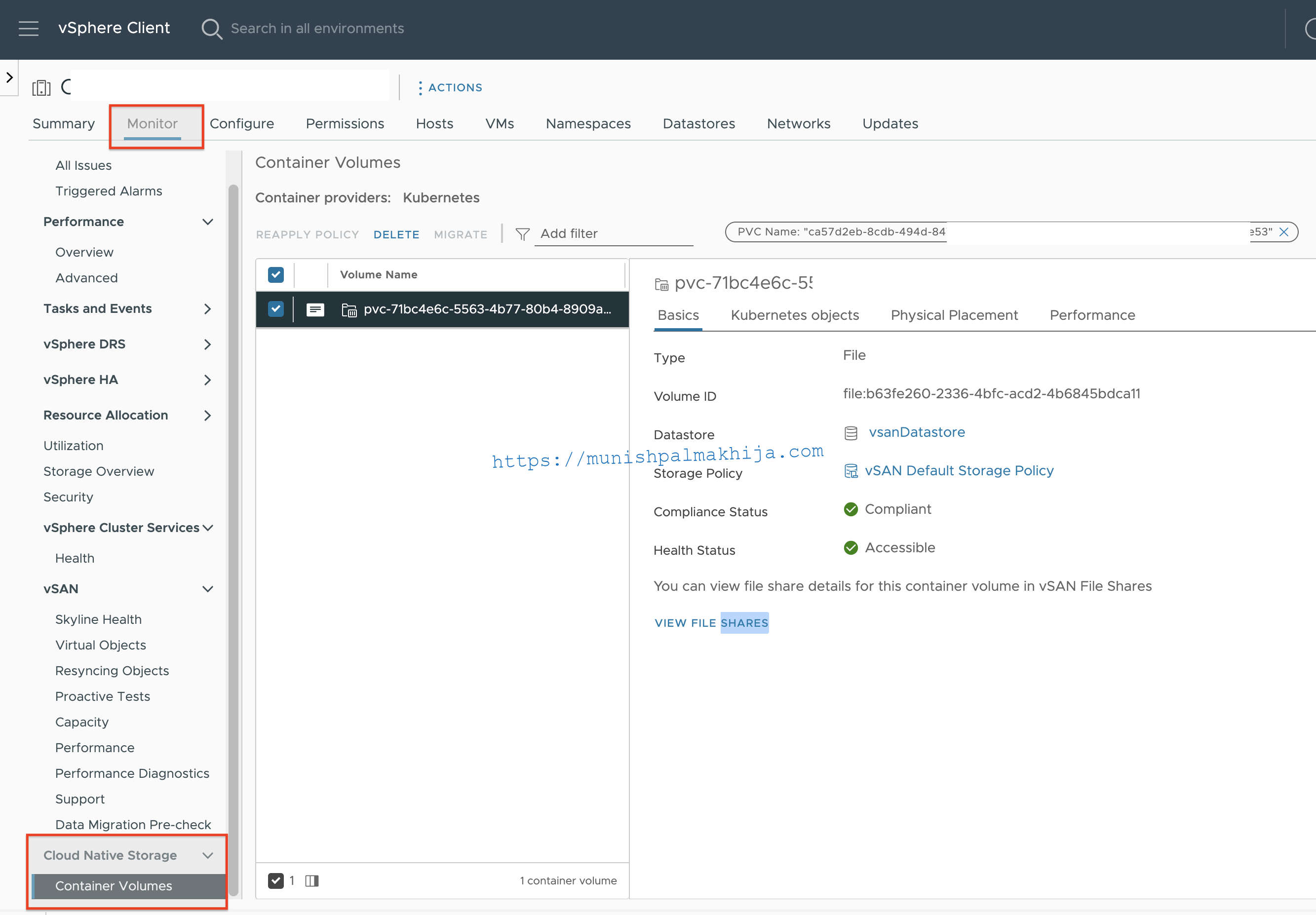Image resolution: width=1316 pixels, height=915 pixels.
Task: Click the filter funnel icon
Action: (522, 234)
